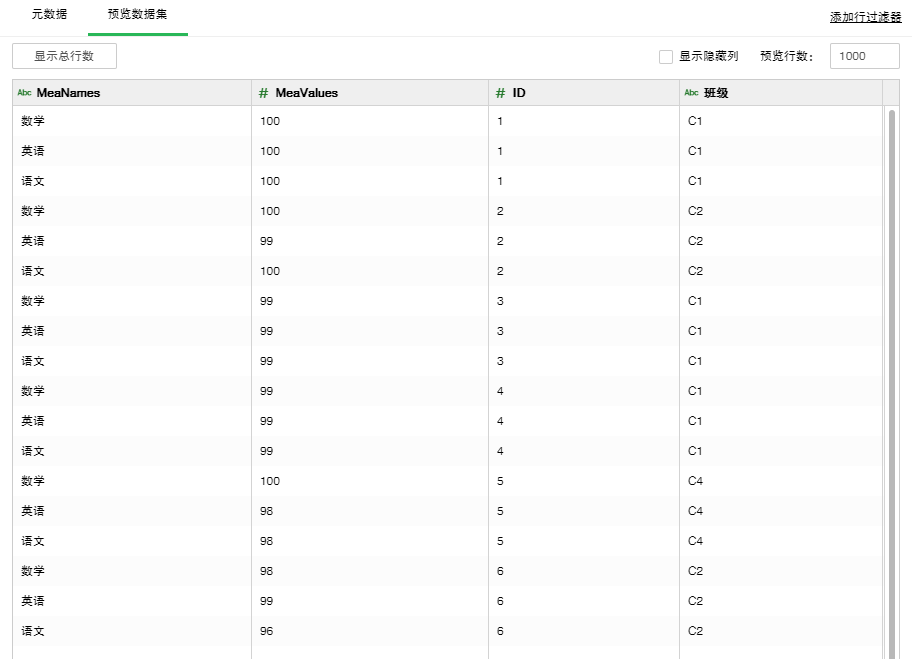
Task: Select the 预览数据集 tab
Action: click(x=138, y=15)
